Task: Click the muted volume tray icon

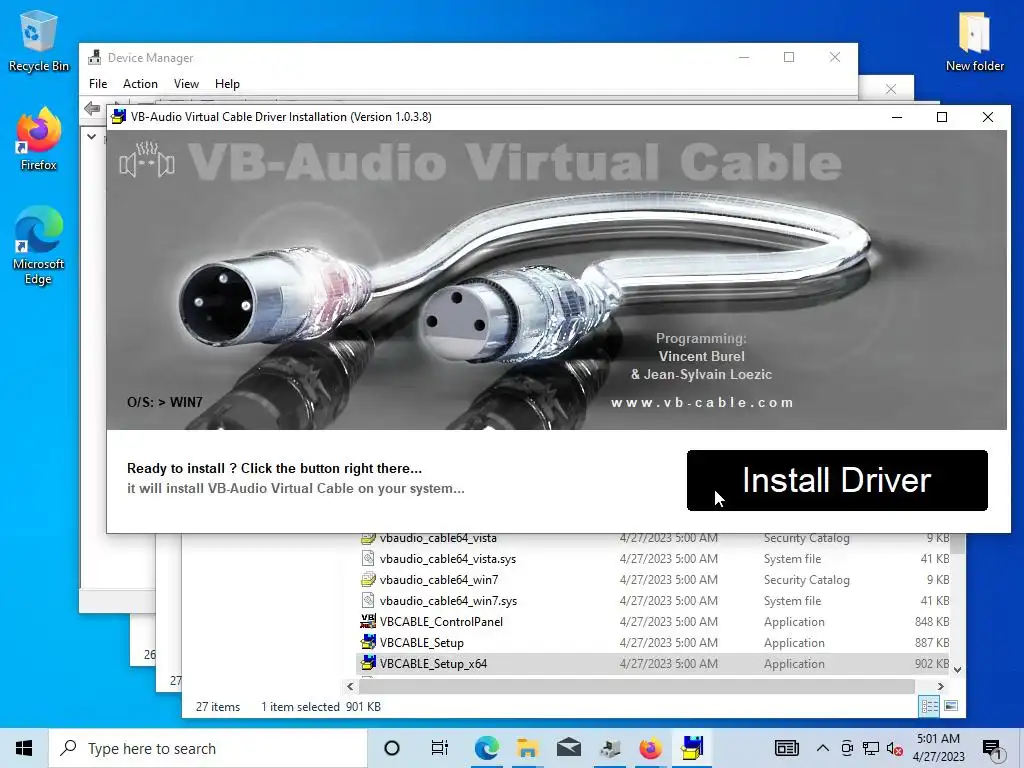Action: (x=894, y=748)
